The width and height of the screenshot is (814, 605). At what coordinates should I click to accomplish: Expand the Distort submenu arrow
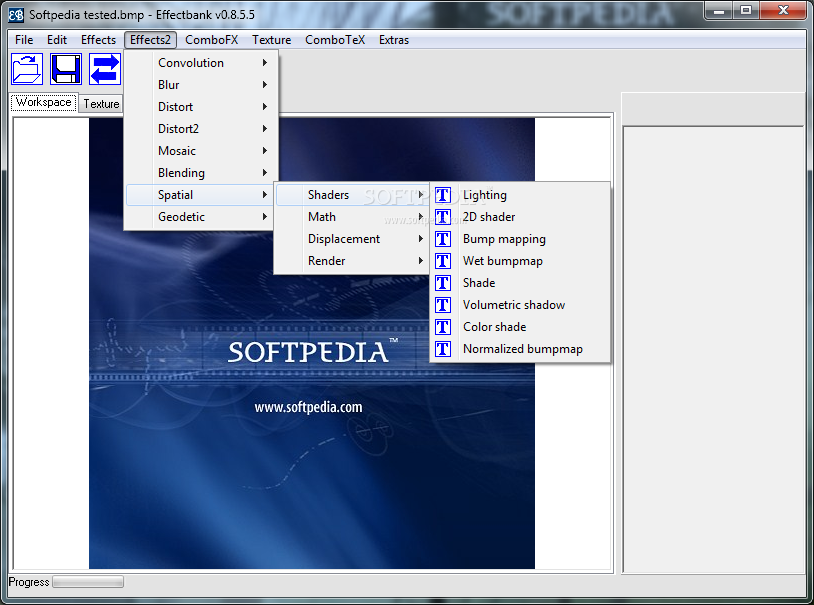point(265,106)
